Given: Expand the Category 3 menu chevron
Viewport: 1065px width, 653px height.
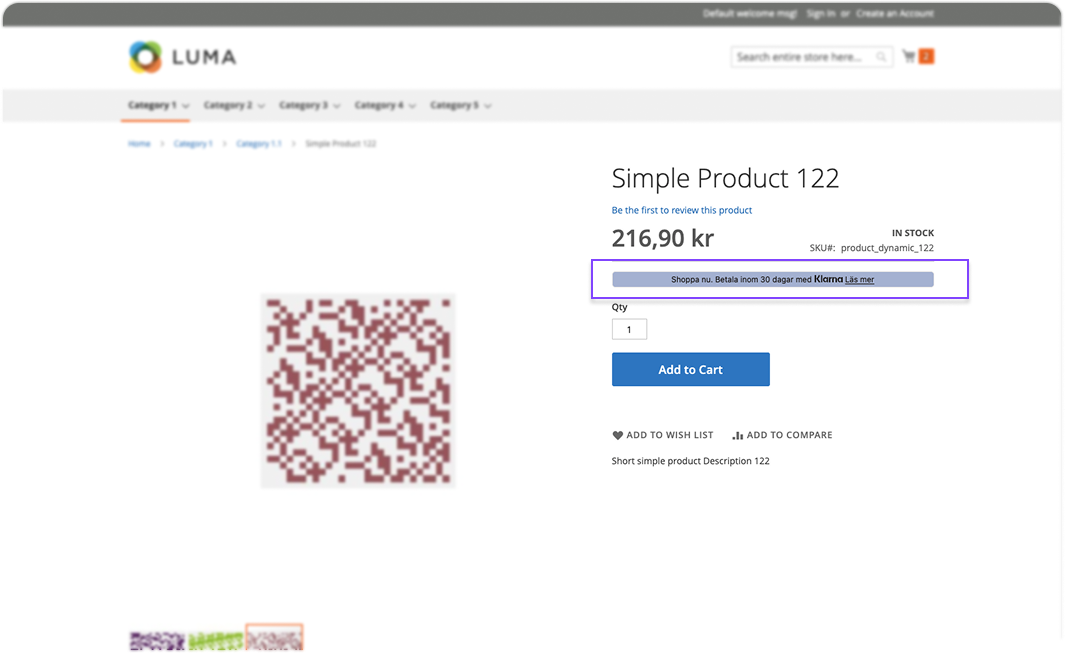Looking at the screenshot, I should (x=336, y=106).
